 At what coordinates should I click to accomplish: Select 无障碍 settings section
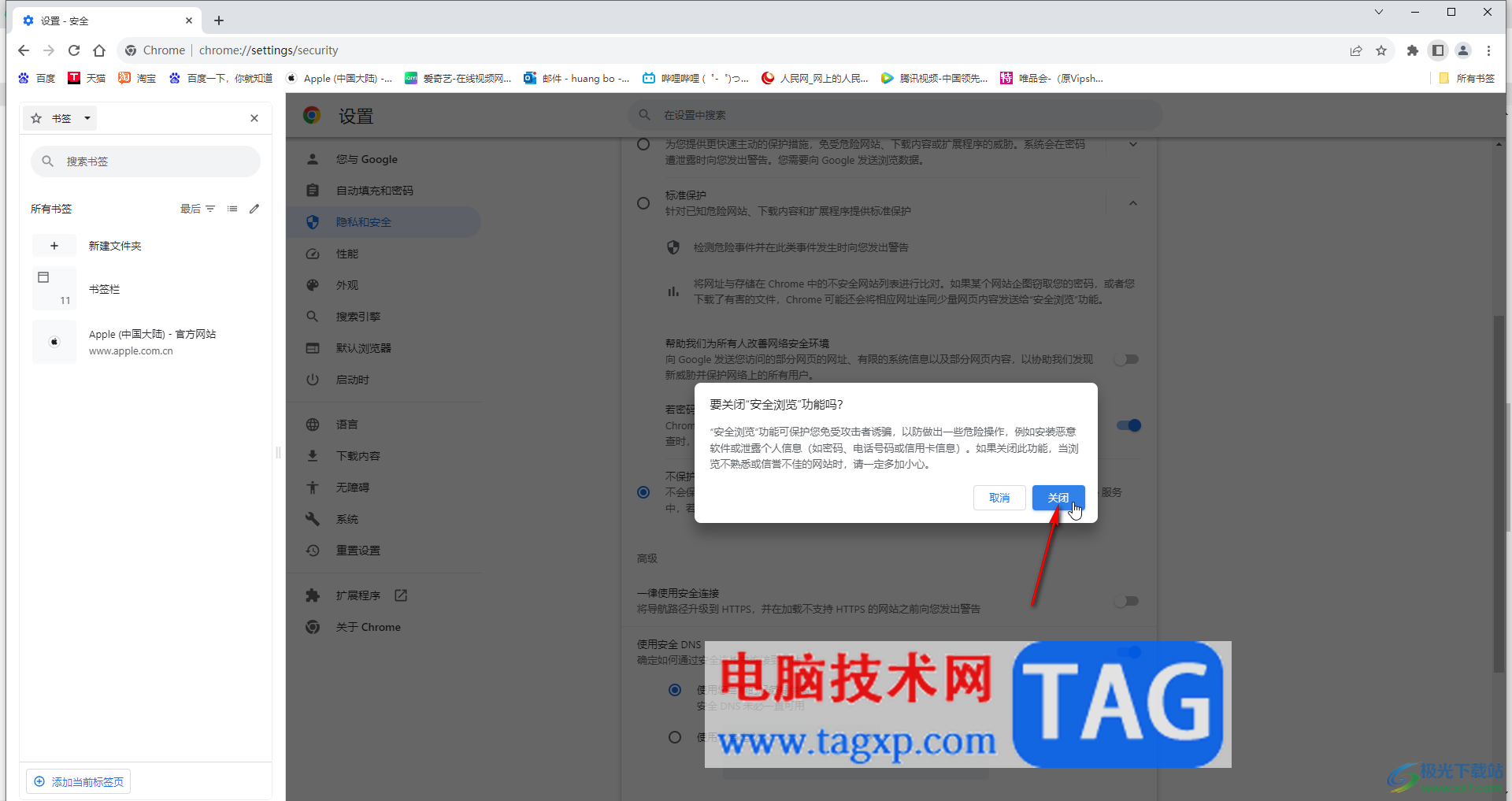pyautogui.click(x=384, y=488)
